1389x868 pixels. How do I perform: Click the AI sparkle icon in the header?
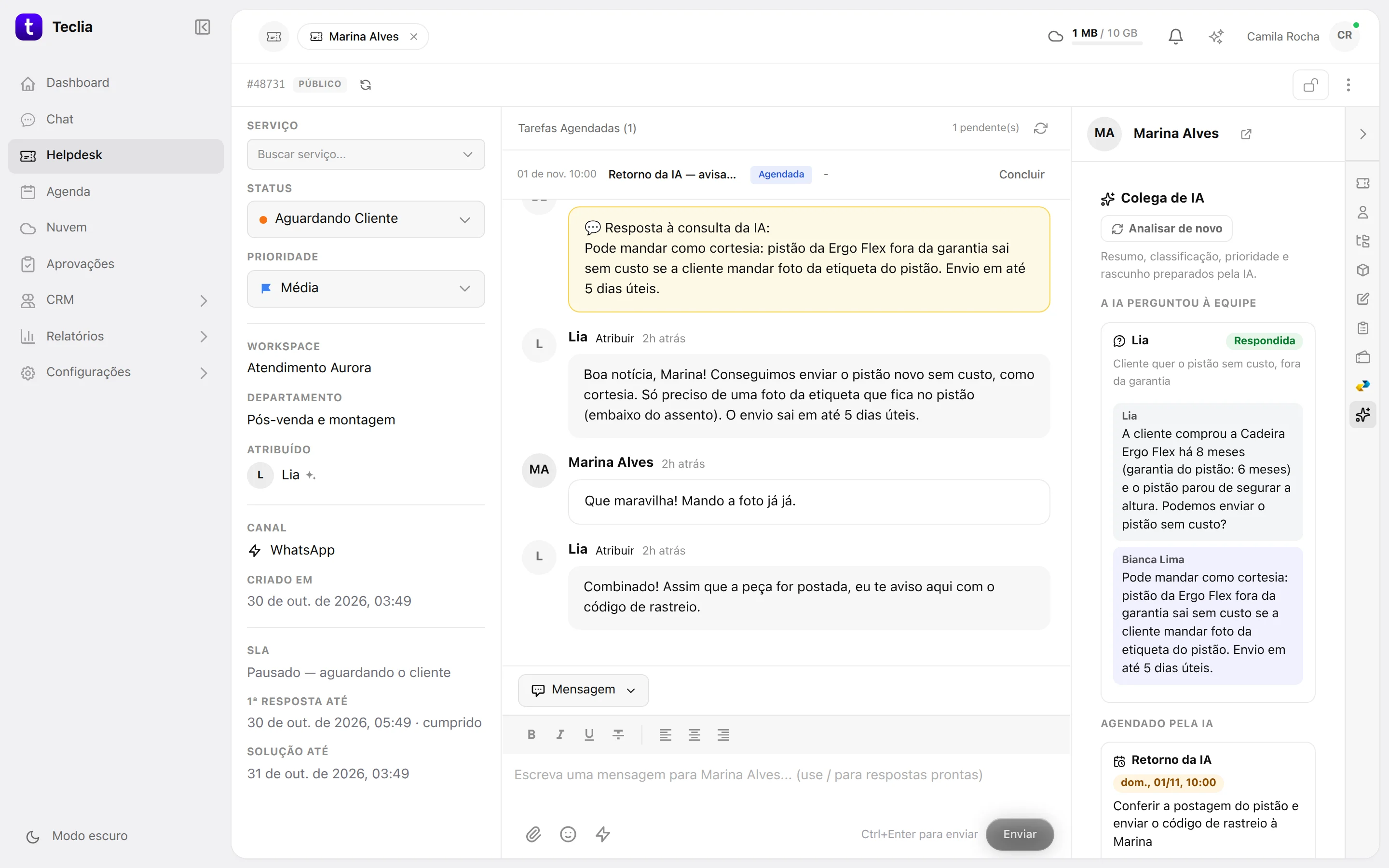1216,37
